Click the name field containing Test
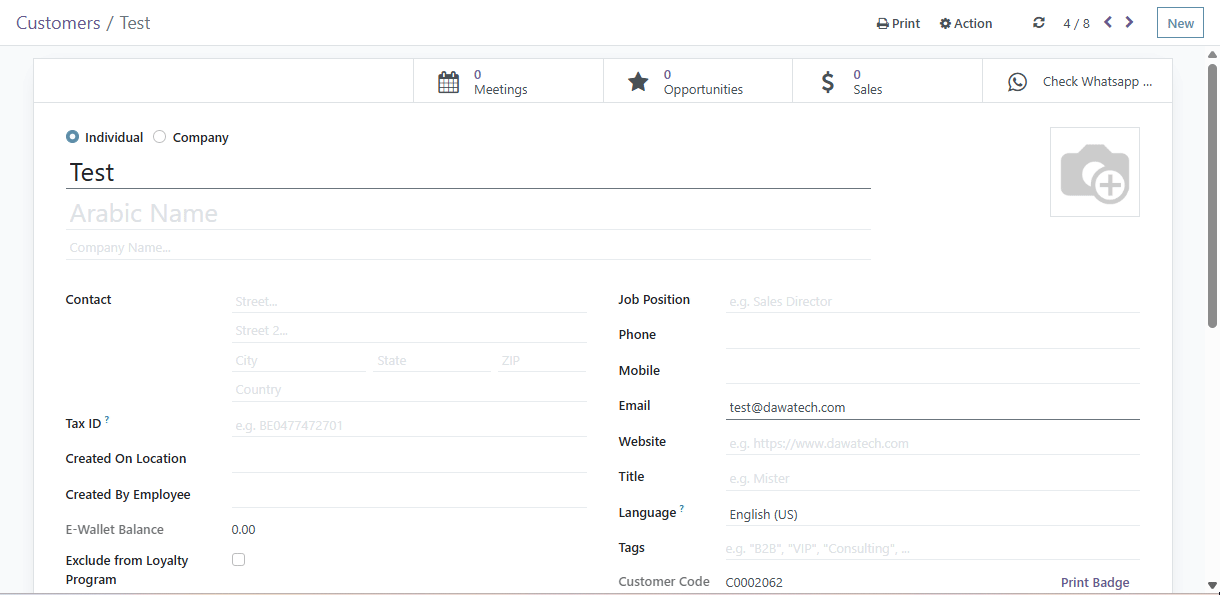The height and width of the screenshot is (595, 1220). (468, 172)
